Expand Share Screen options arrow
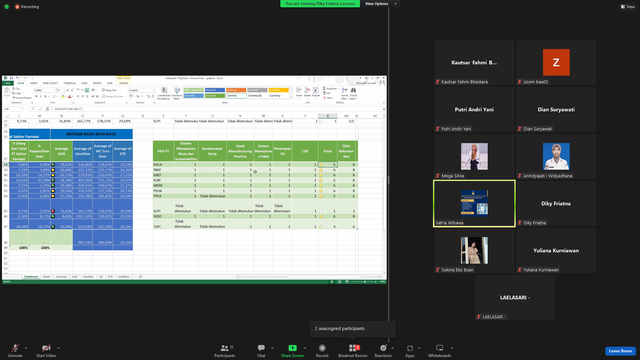This screenshot has width=640, height=360. 304,348
